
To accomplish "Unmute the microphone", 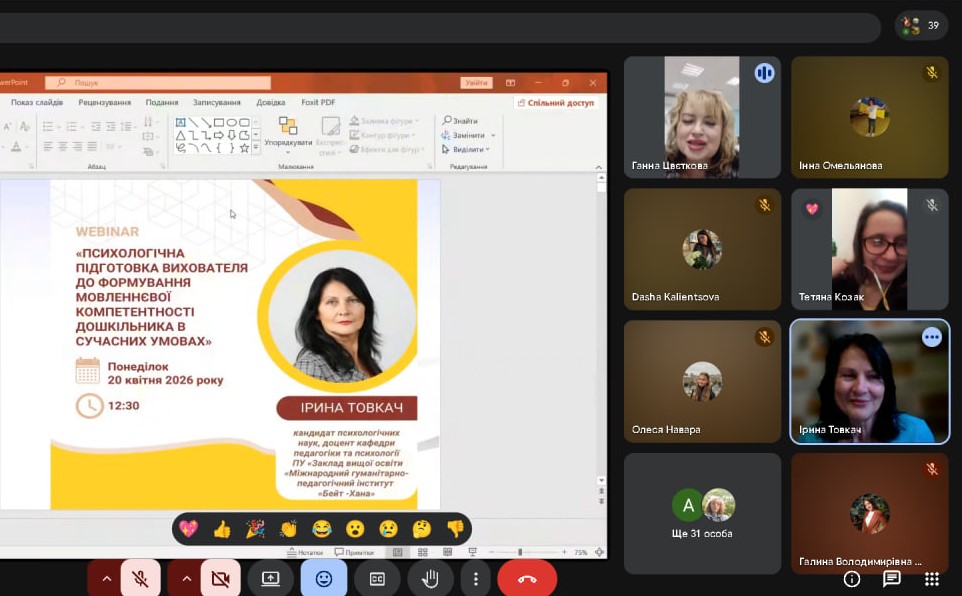I will click(x=141, y=578).
